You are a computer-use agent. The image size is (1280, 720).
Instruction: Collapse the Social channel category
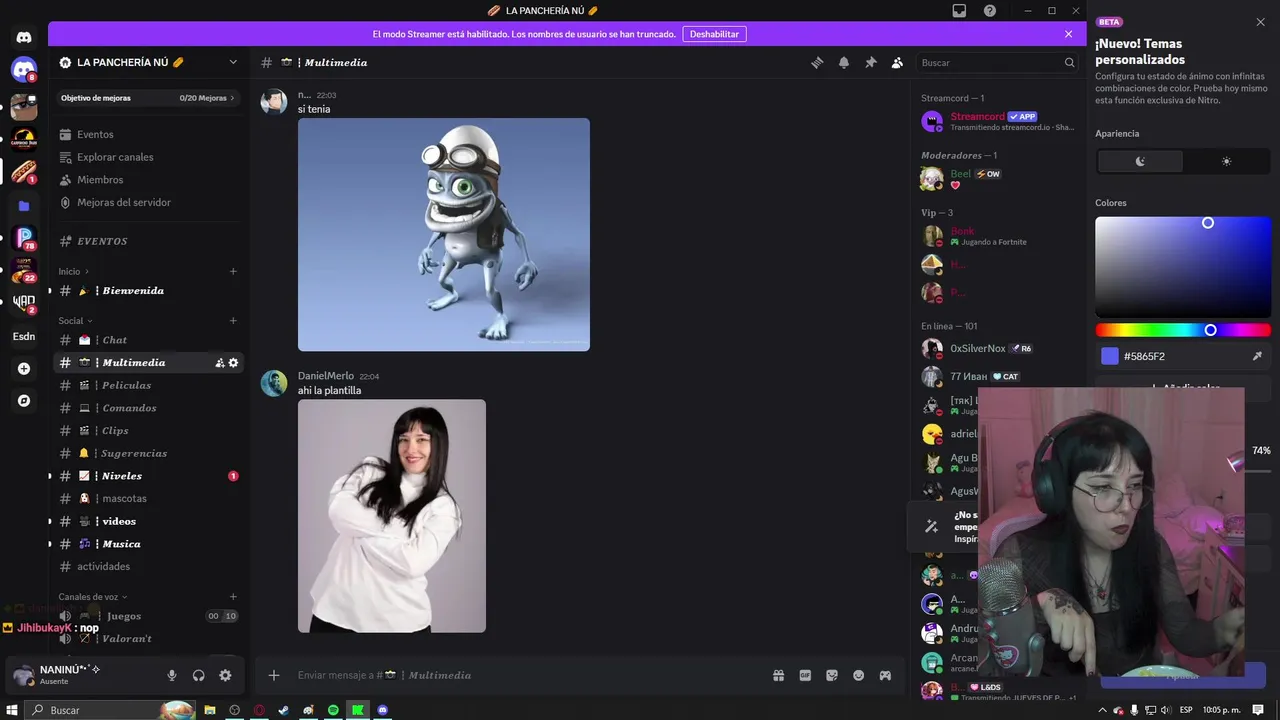click(76, 321)
